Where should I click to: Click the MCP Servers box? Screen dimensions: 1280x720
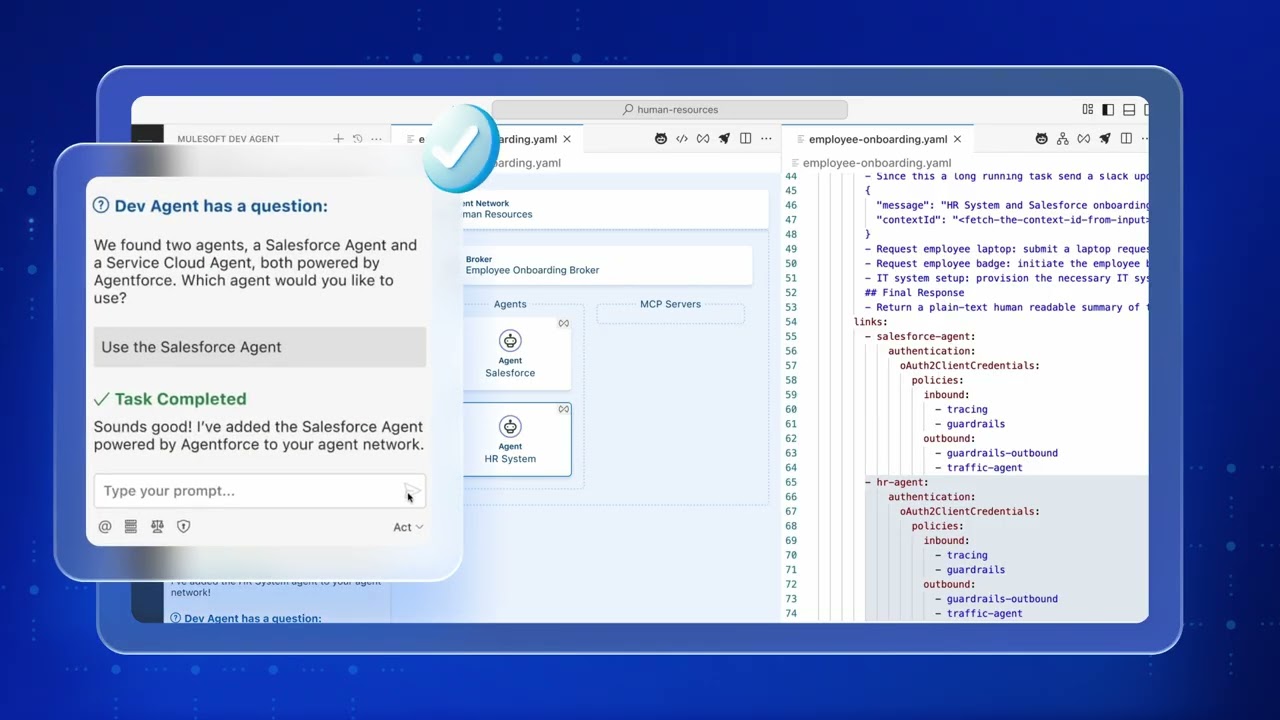pos(671,313)
